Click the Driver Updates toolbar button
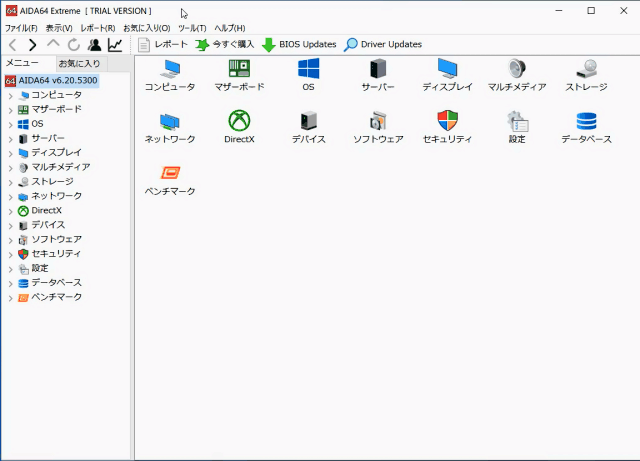Image resolution: width=640 pixels, height=461 pixels. click(383, 45)
